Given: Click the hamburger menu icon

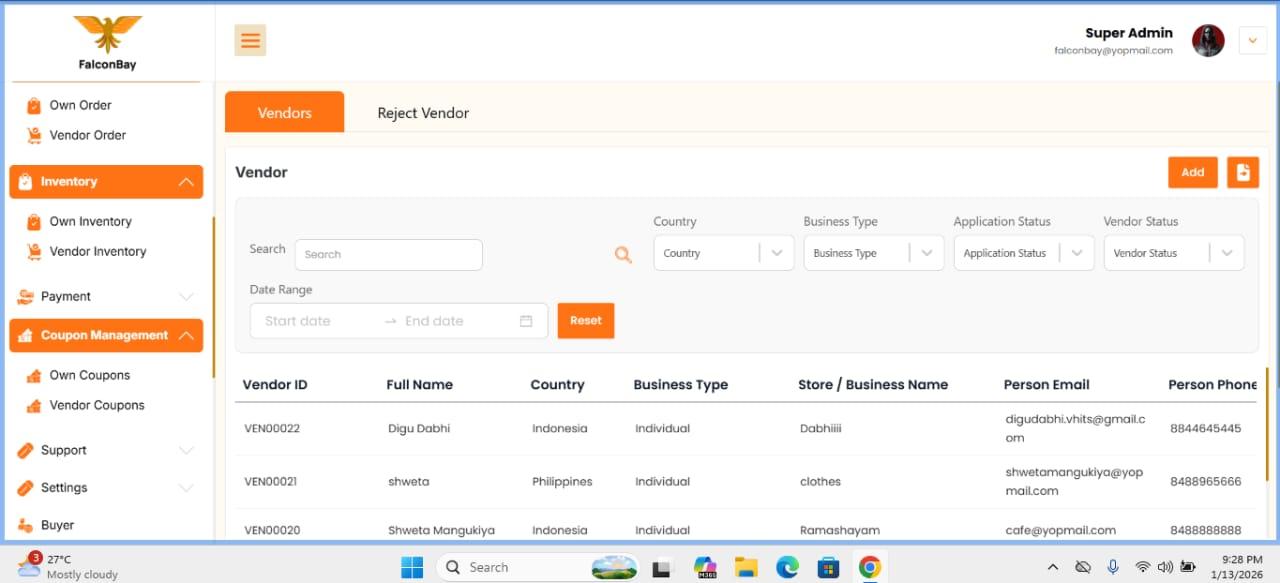Looking at the screenshot, I should point(250,40).
